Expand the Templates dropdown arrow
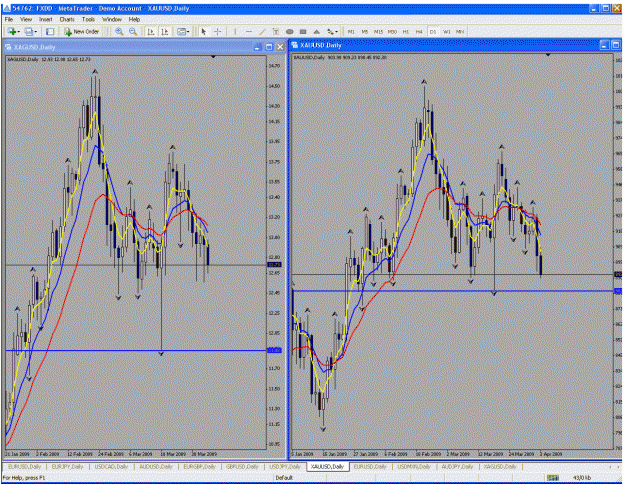 (188, 32)
